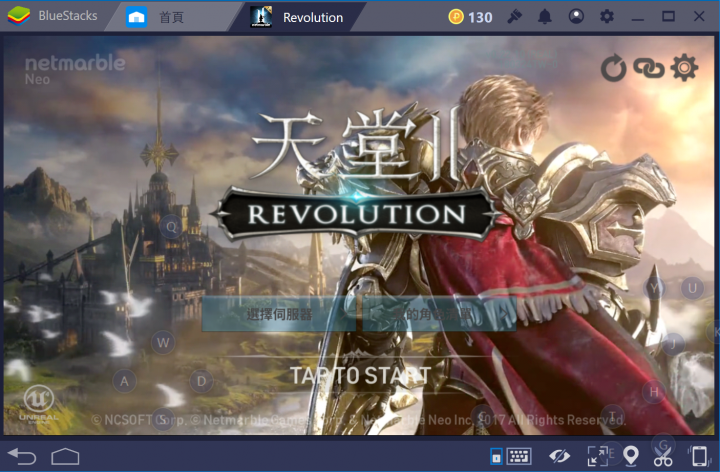The height and width of the screenshot is (472, 720).
Task: Click the H key overlay
Action: point(654,392)
